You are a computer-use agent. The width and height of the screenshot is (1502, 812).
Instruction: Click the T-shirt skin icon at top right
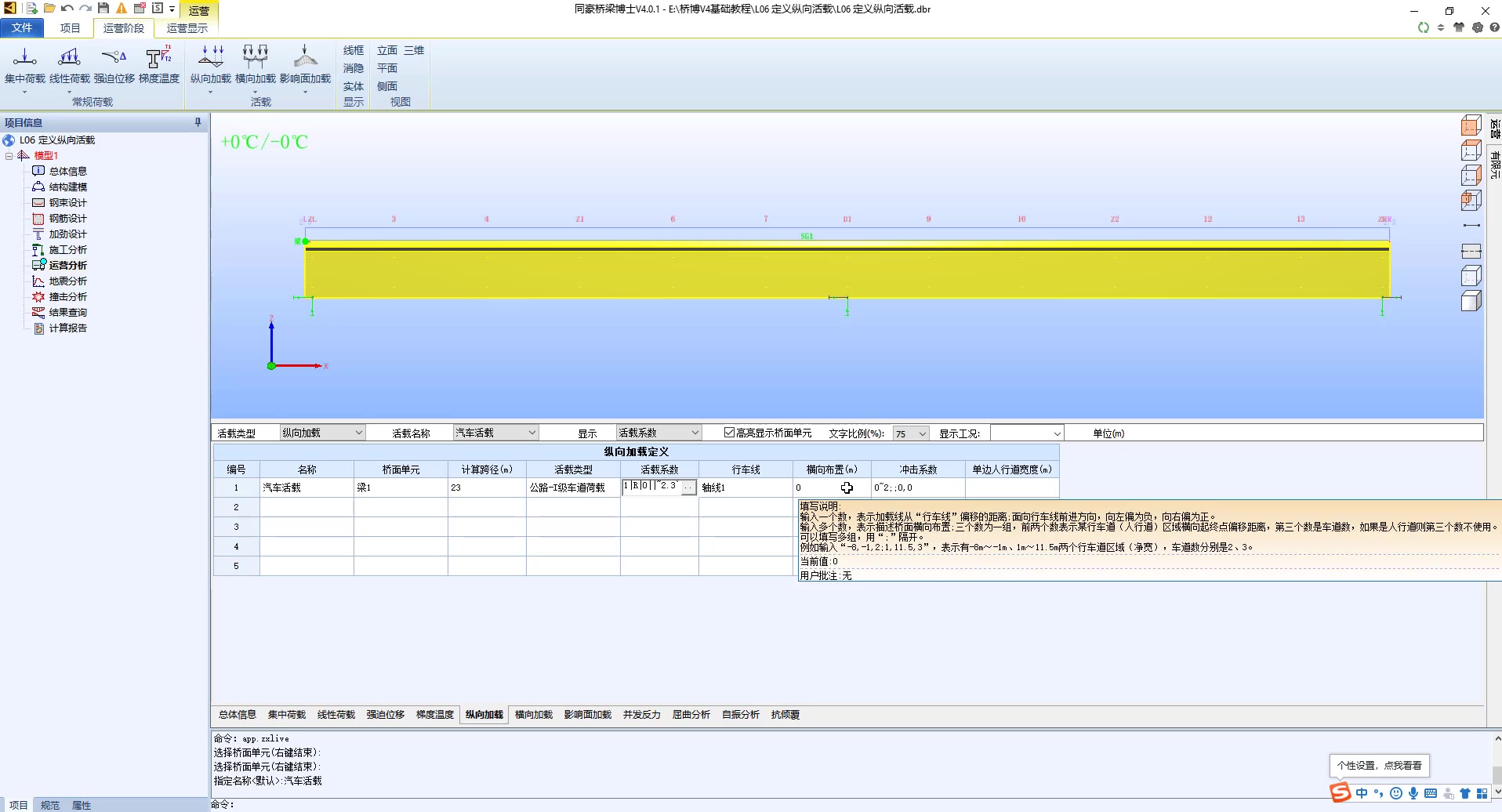(1459, 27)
